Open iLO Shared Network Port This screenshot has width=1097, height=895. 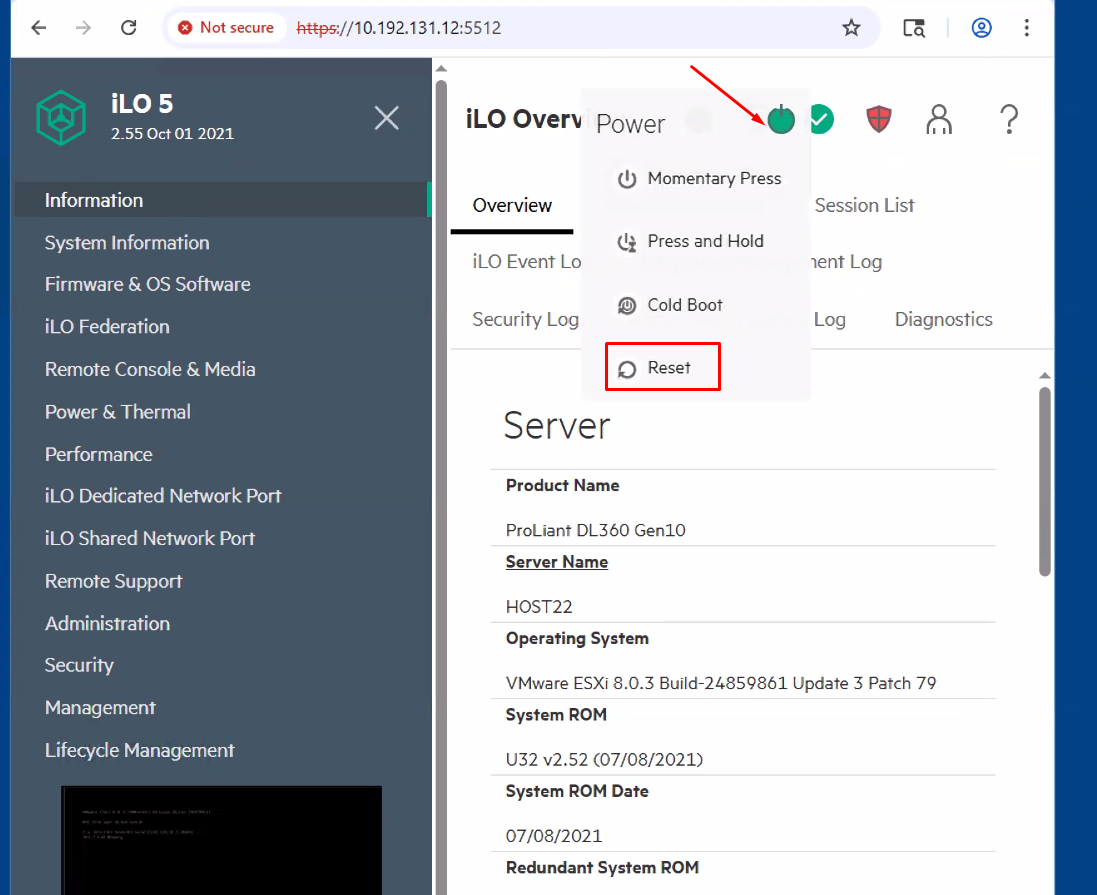(x=150, y=539)
